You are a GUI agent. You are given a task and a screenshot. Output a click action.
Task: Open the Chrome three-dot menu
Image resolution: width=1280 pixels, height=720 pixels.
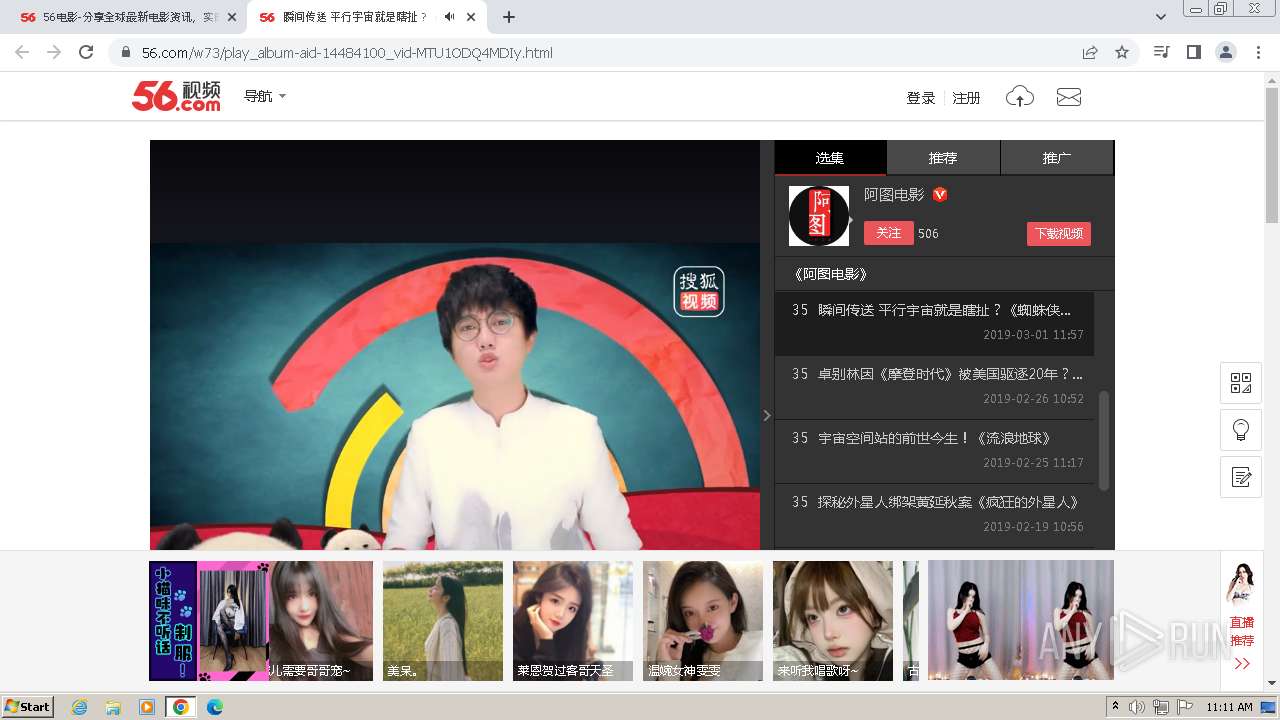click(1258, 52)
